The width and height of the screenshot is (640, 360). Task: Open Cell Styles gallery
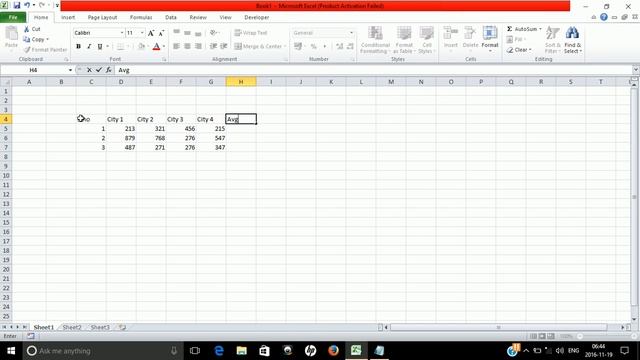click(x=427, y=40)
